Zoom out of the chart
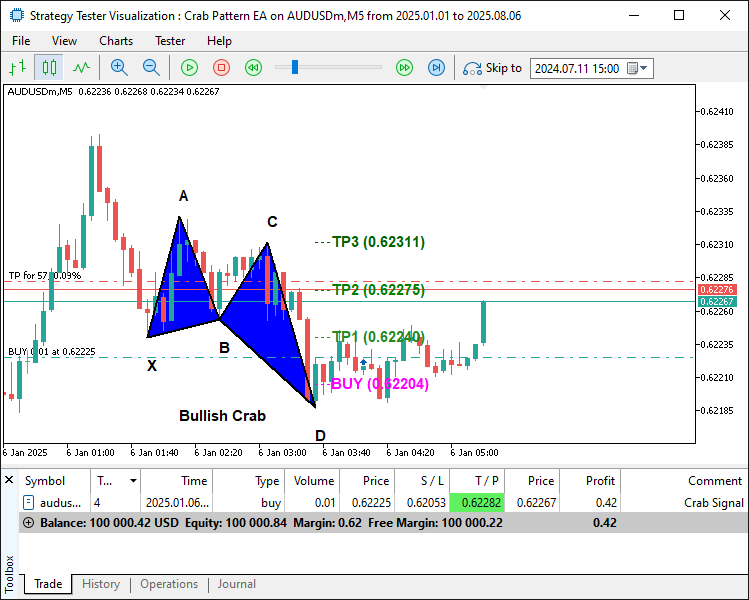The height and width of the screenshot is (600, 749). pyautogui.click(x=151, y=68)
